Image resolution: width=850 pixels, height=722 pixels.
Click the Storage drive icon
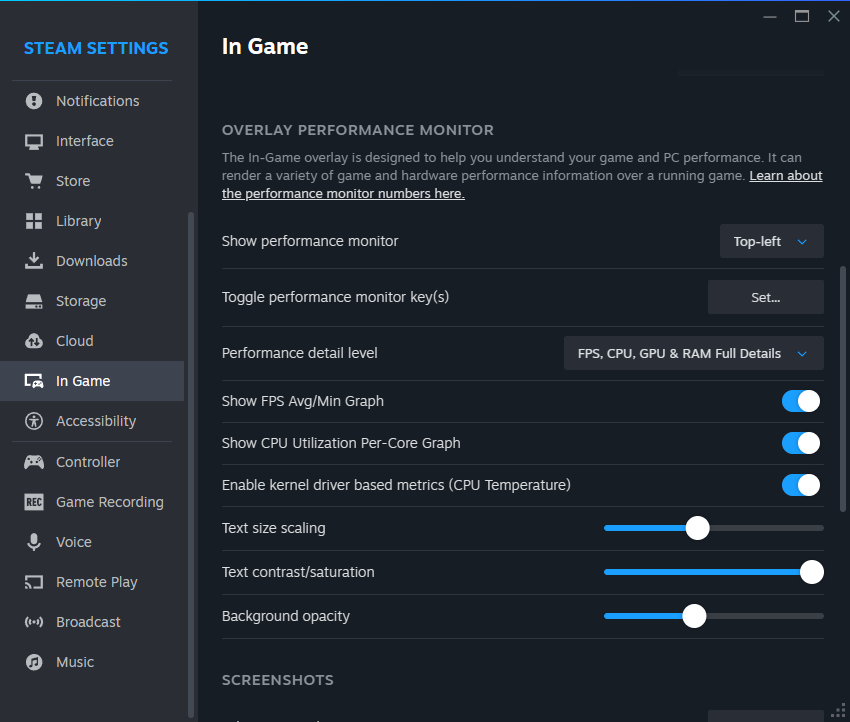pos(34,301)
